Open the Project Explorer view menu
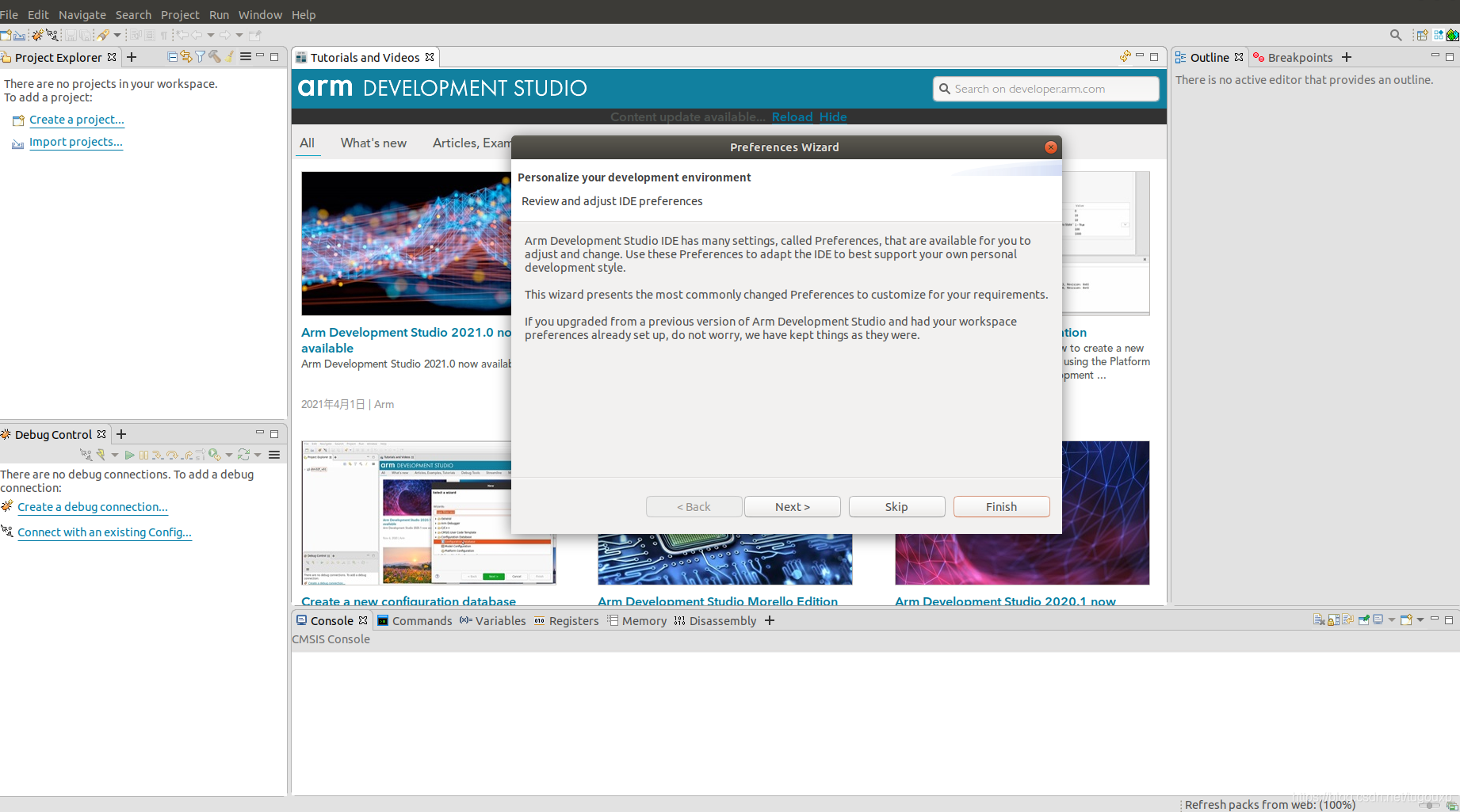The image size is (1460, 812). pos(246,57)
